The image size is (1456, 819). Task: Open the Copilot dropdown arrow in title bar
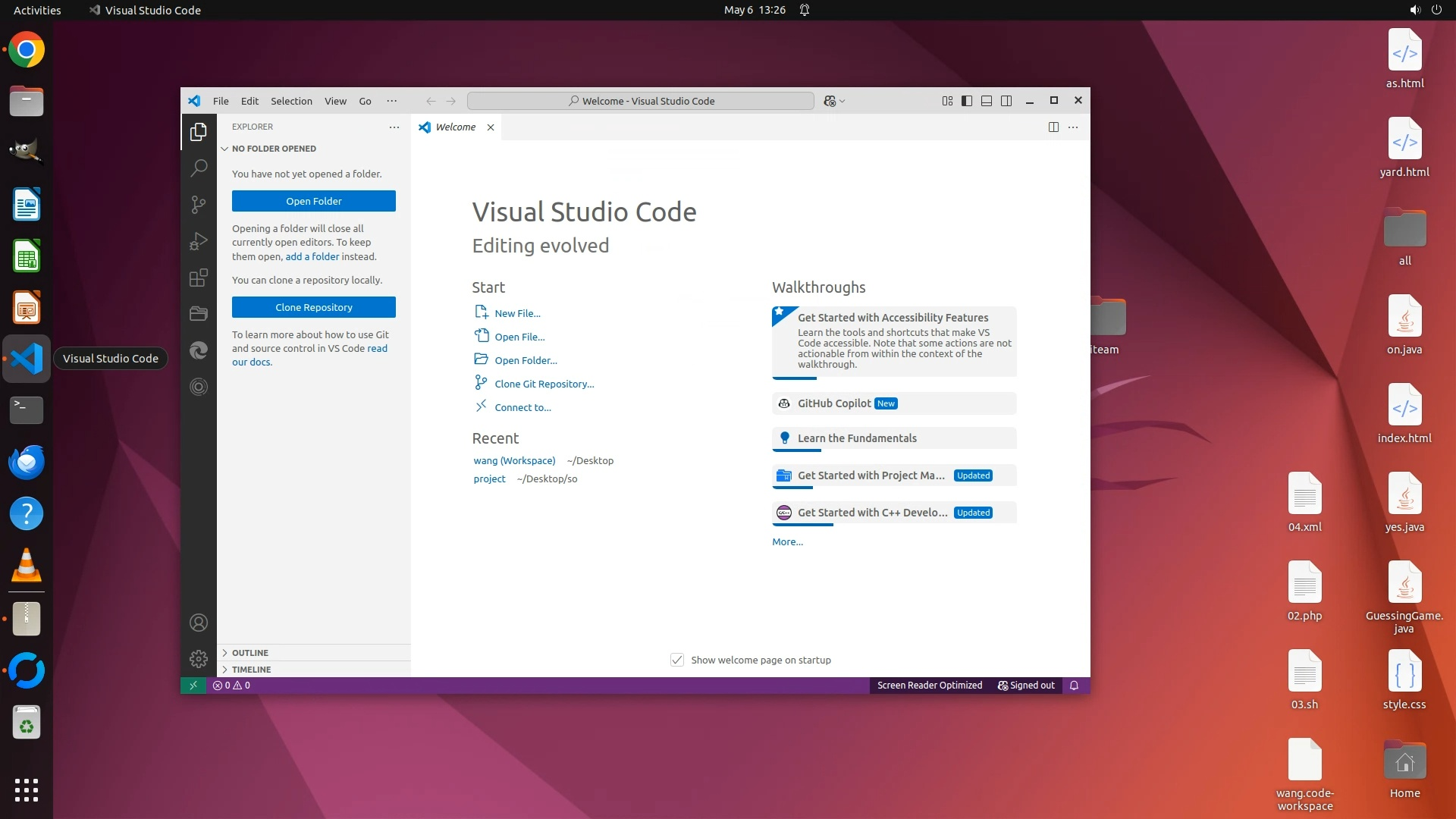coord(843,101)
